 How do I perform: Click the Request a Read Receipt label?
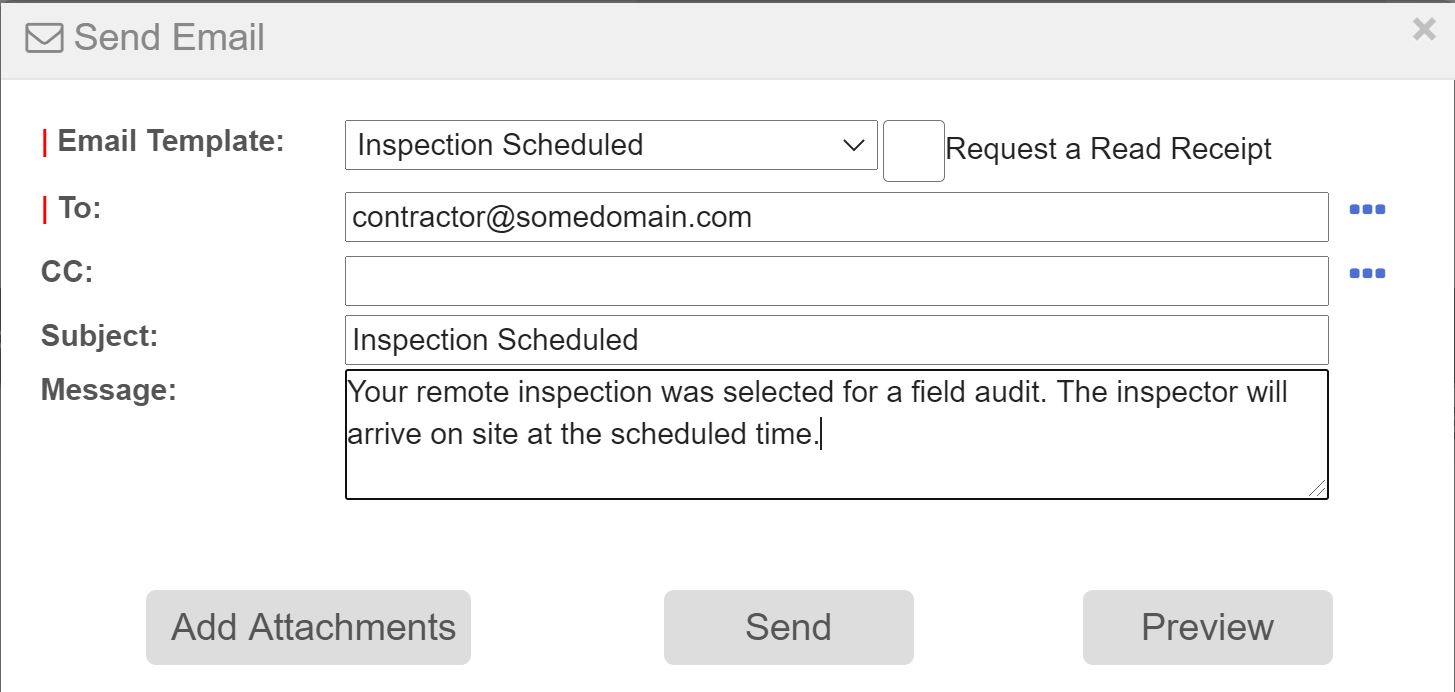pyautogui.click(x=1108, y=149)
